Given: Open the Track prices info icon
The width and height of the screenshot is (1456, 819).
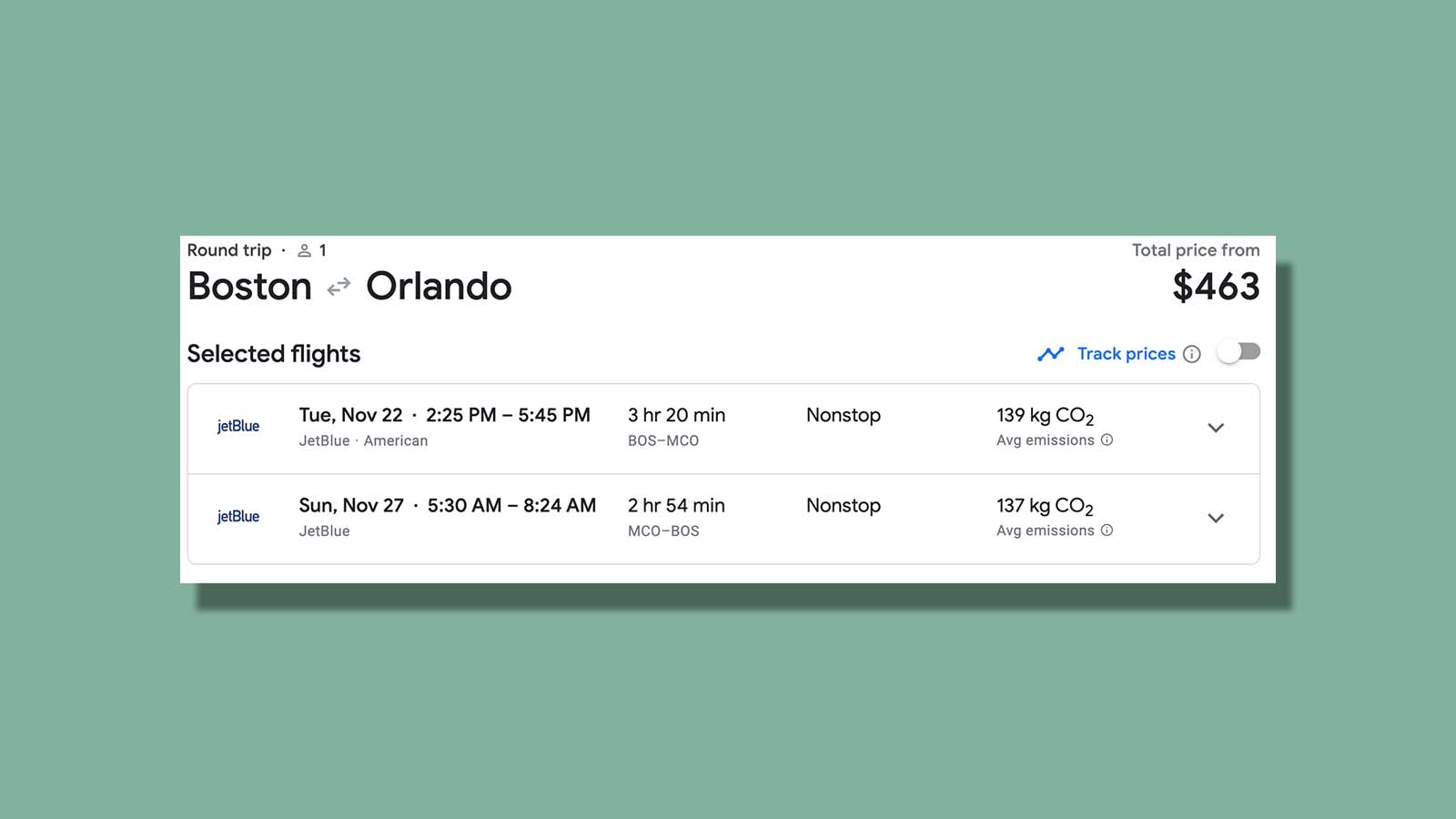Looking at the screenshot, I should pyautogui.click(x=1192, y=354).
